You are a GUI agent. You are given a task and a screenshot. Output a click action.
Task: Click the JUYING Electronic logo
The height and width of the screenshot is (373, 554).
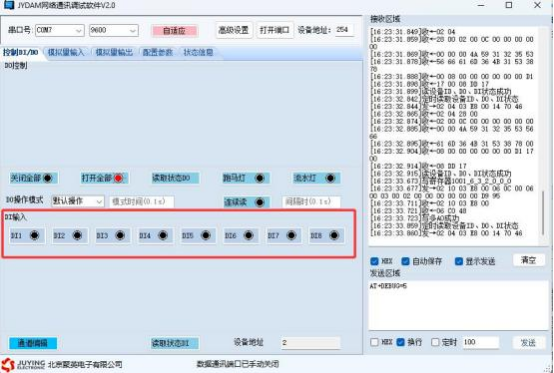23,365
